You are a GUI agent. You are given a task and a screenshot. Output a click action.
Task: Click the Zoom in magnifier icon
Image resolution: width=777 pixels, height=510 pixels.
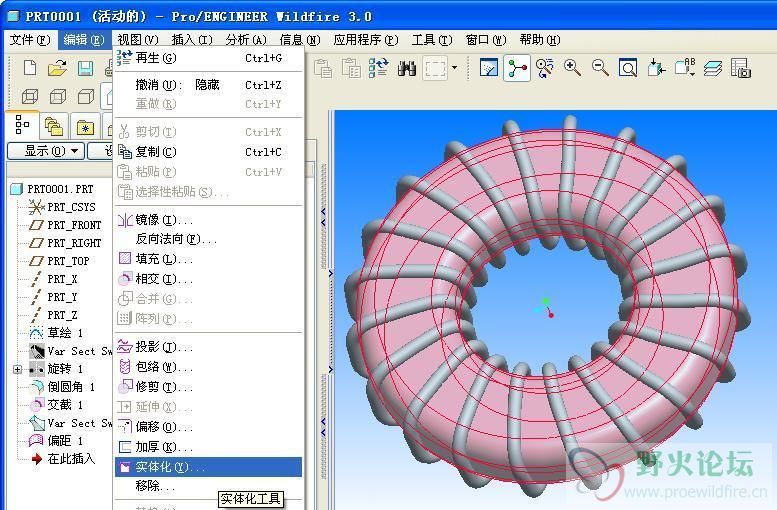[x=572, y=68]
